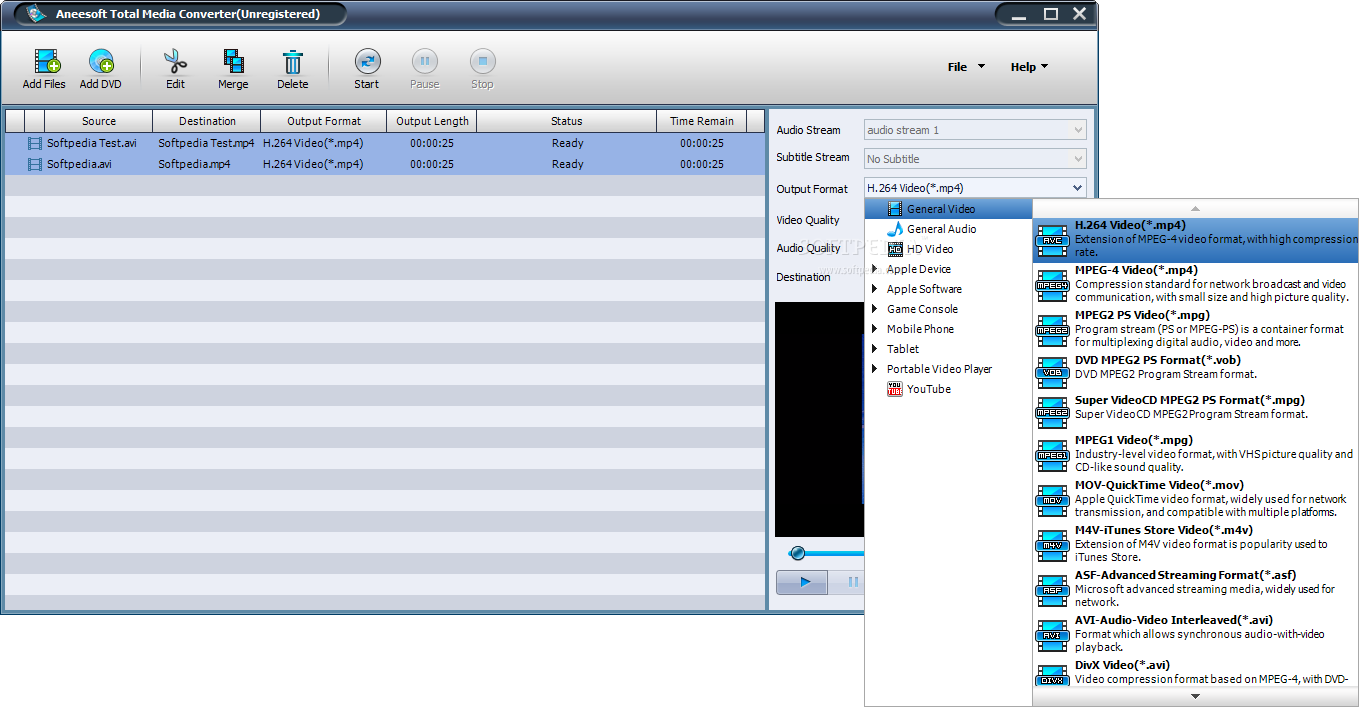
Task: Click the Add Files toolbar icon
Action: pyautogui.click(x=46, y=62)
